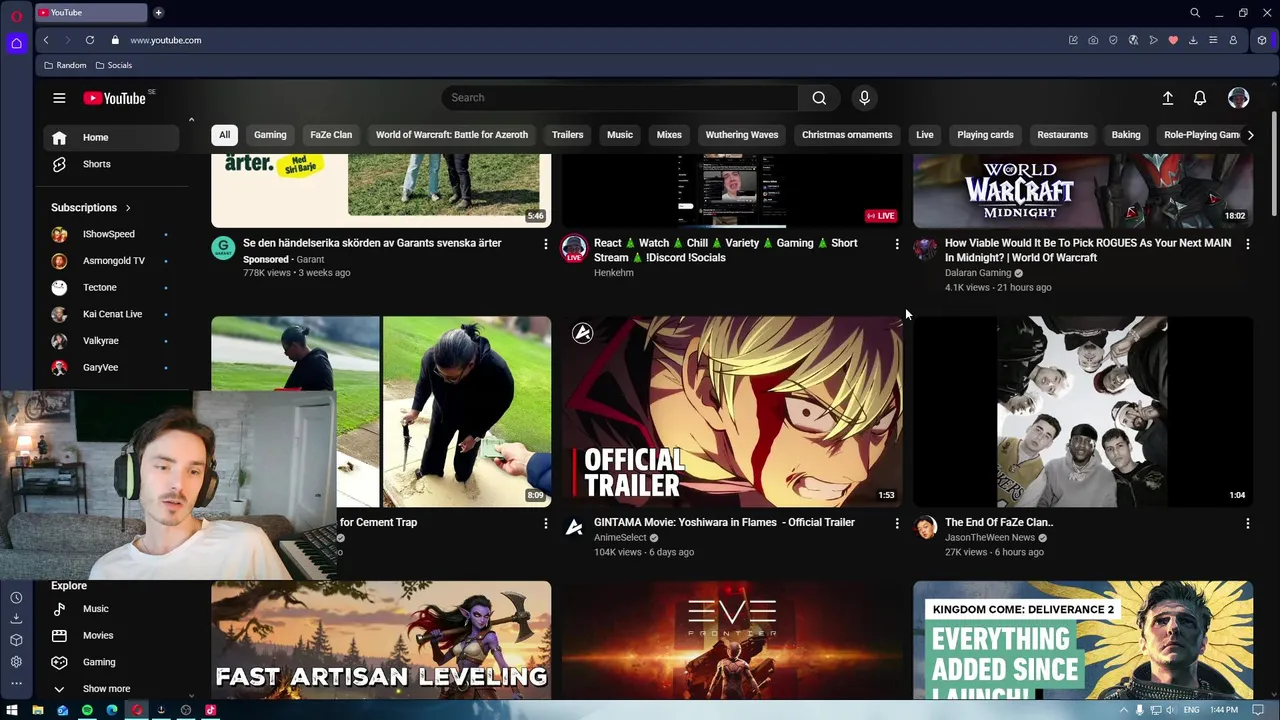Click the YouTube search input field
Viewport: 1280px width, 720px height.
point(620,98)
